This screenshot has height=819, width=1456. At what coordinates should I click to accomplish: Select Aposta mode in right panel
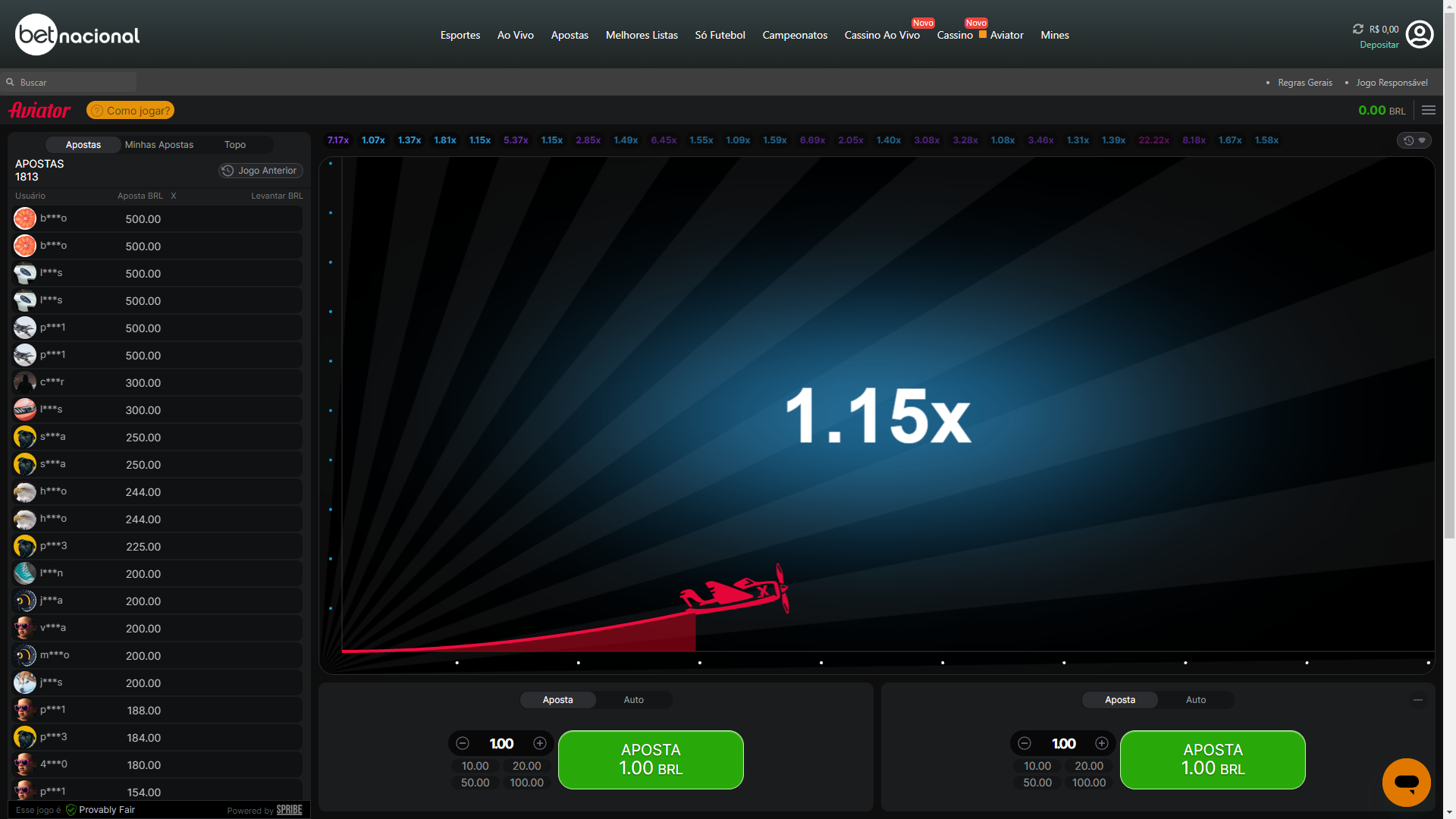(1120, 700)
